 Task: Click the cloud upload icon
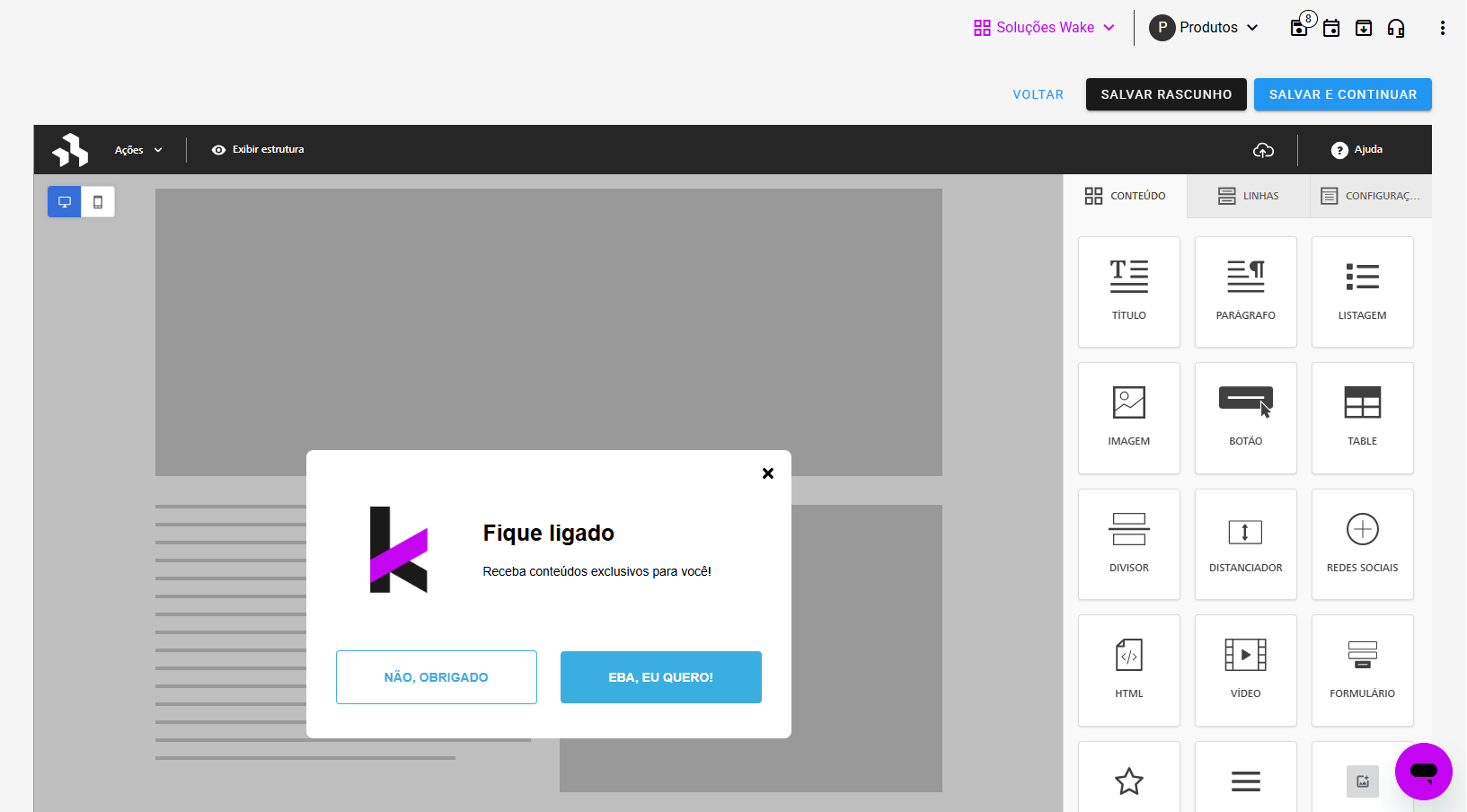click(1263, 150)
